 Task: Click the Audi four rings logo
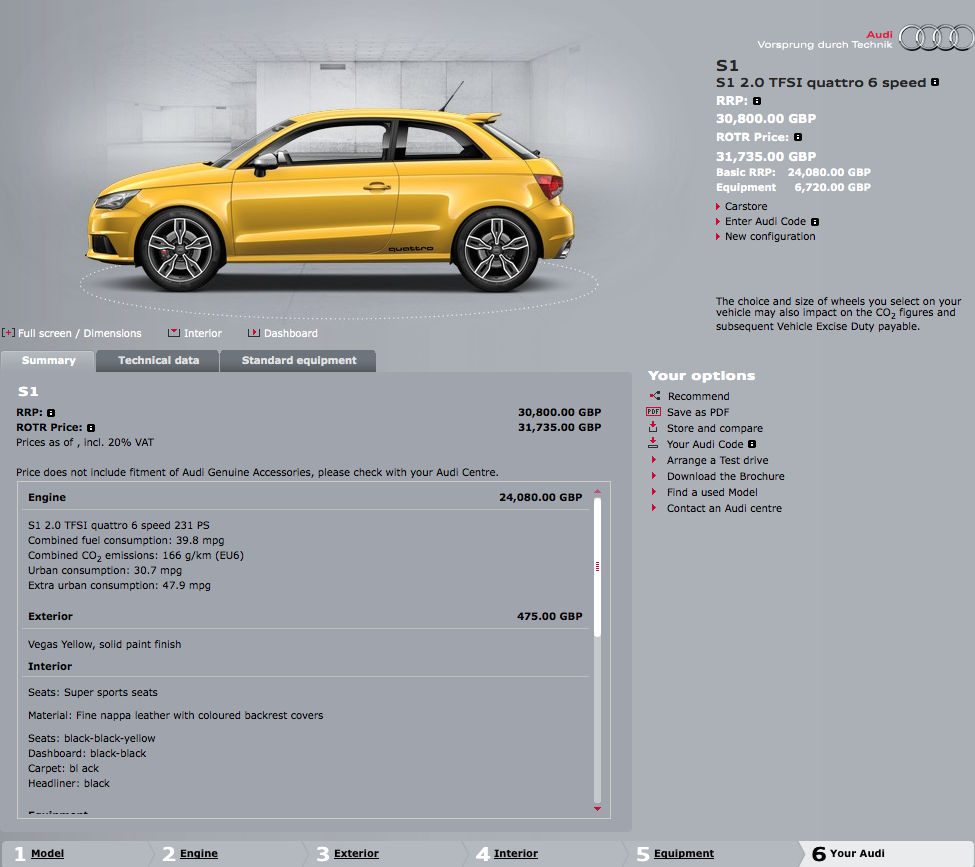(x=934, y=38)
